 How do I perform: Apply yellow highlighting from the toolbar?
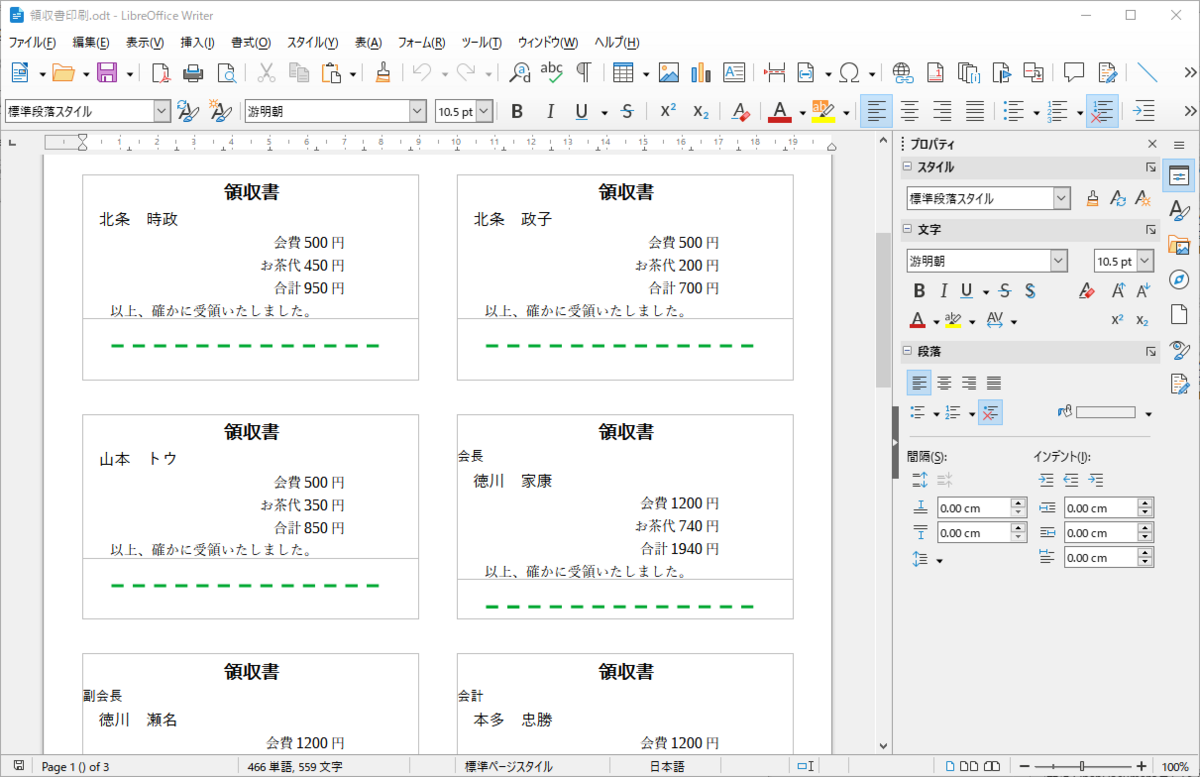(824, 111)
